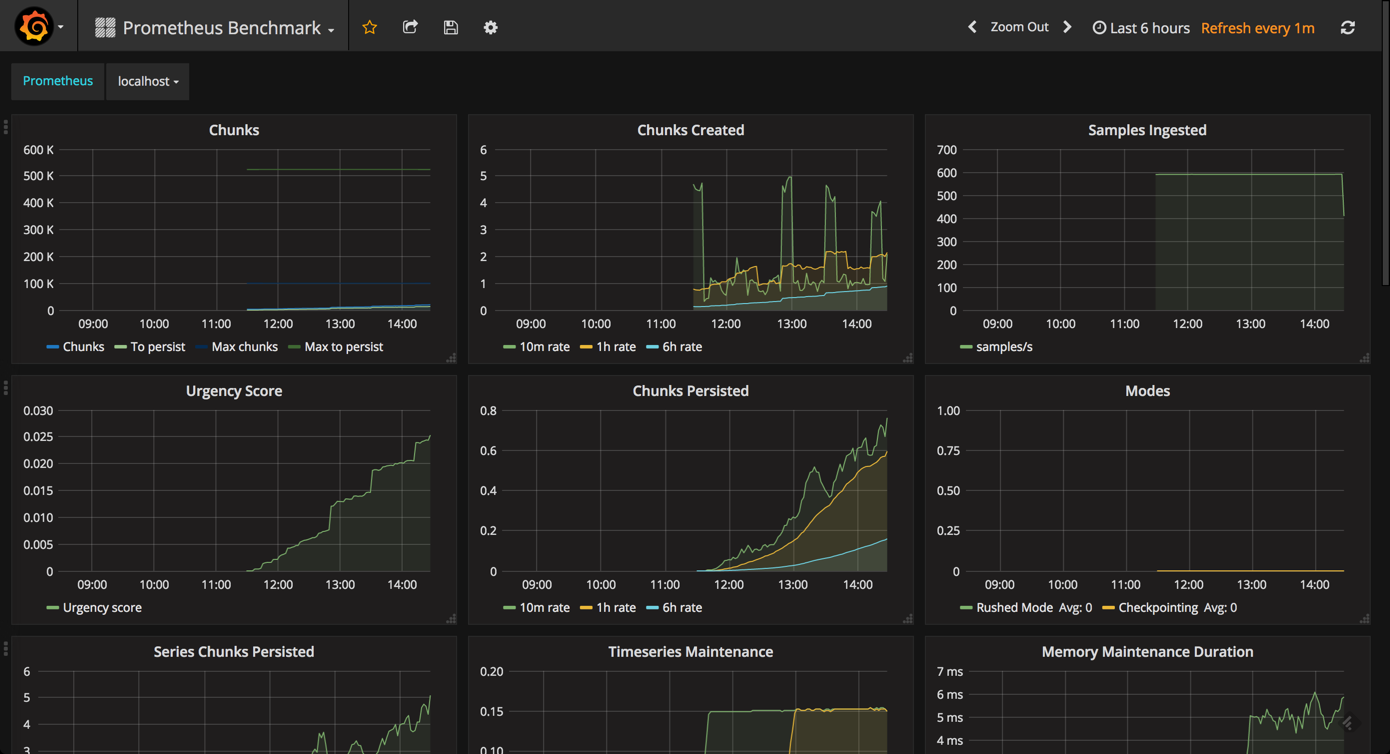Screen dimensions: 1390x754
Task: Save the dashboard with the disk icon
Action: [450, 27]
